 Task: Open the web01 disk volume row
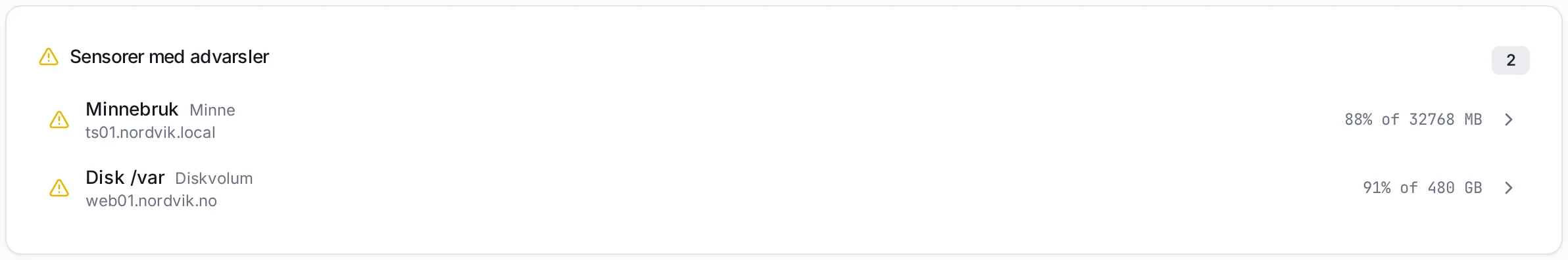coord(784,188)
